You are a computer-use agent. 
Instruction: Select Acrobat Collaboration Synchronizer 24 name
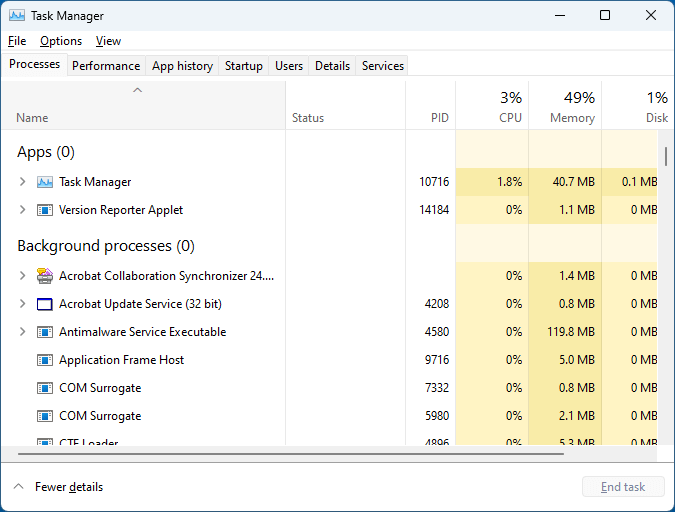click(167, 276)
